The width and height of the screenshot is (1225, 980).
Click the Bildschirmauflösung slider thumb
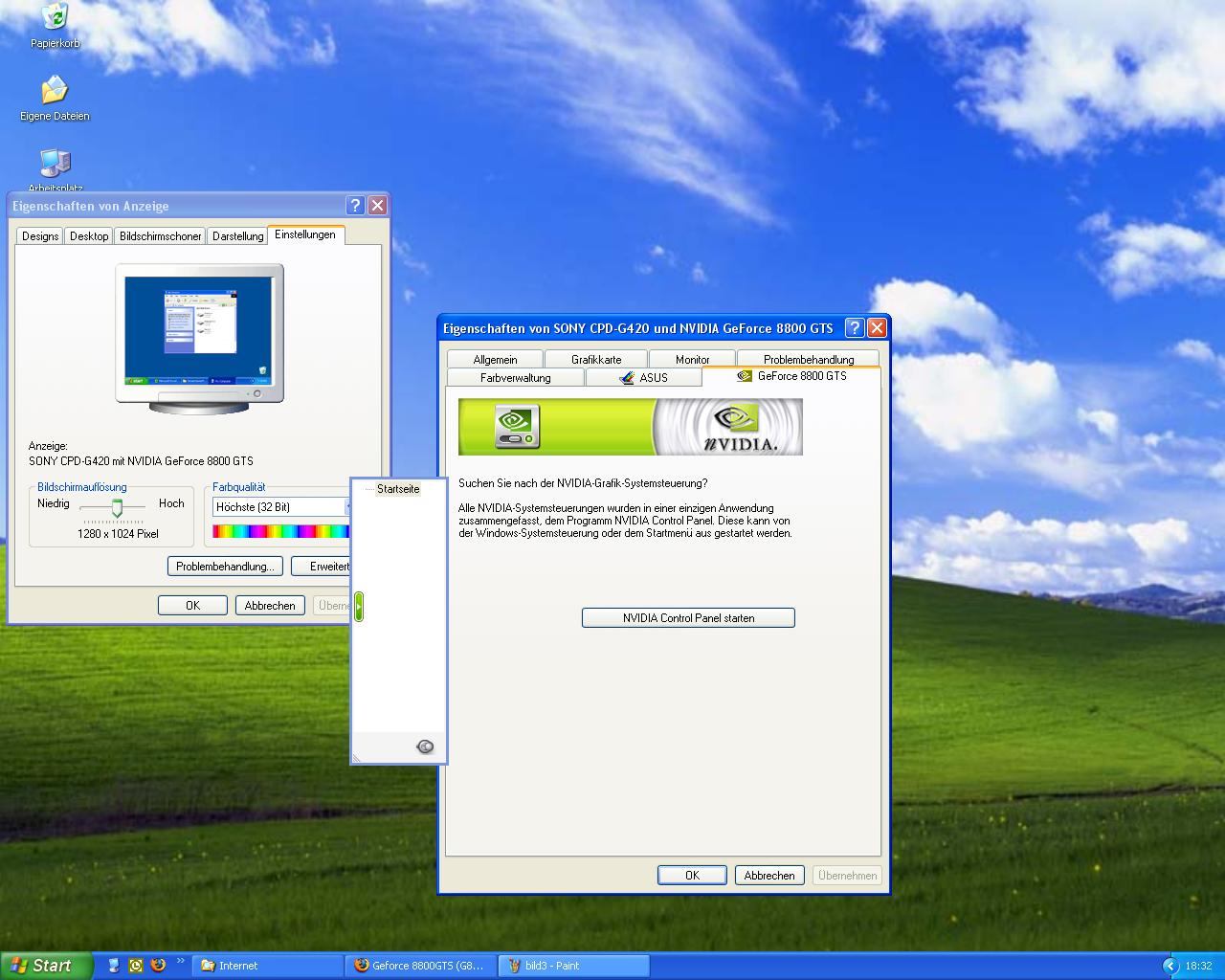[117, 507]
